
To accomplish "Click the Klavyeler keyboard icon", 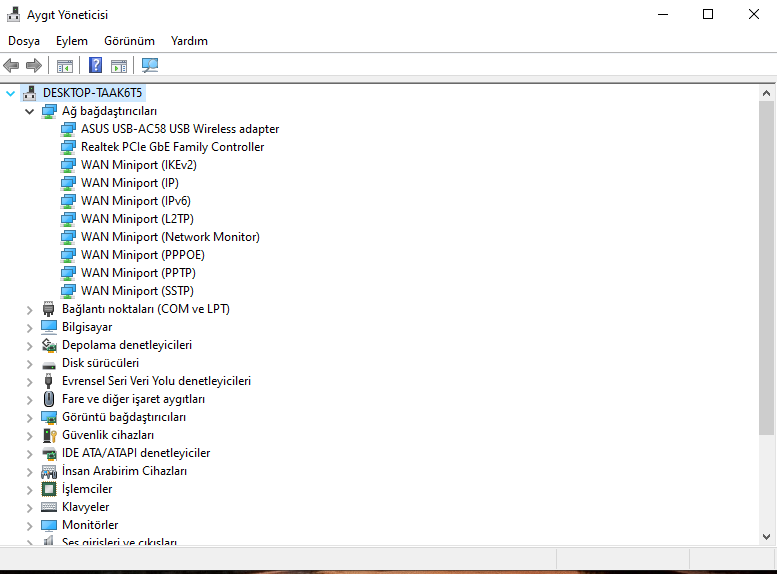I will 49,507.
